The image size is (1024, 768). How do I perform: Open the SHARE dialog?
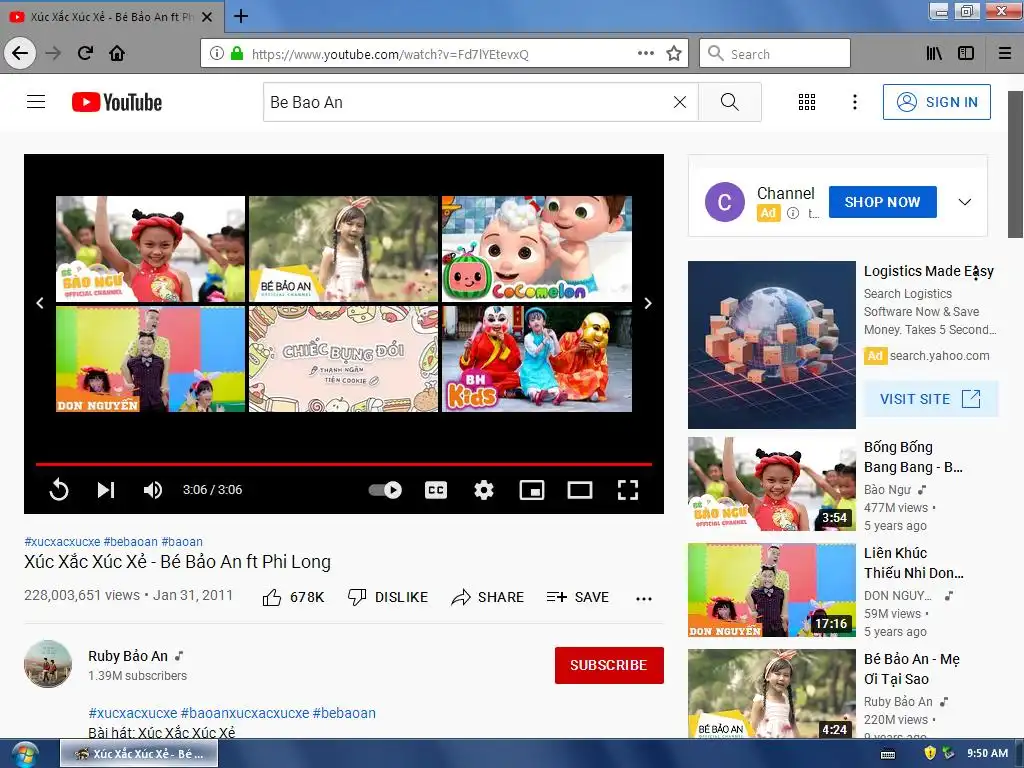[488, 597]
